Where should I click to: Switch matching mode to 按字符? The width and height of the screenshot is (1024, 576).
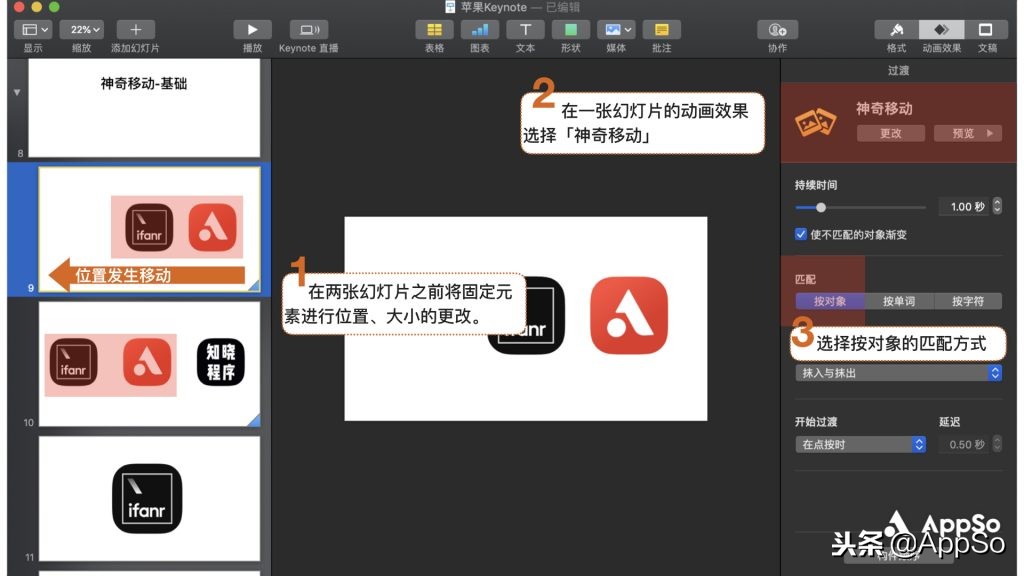(966, 300)
